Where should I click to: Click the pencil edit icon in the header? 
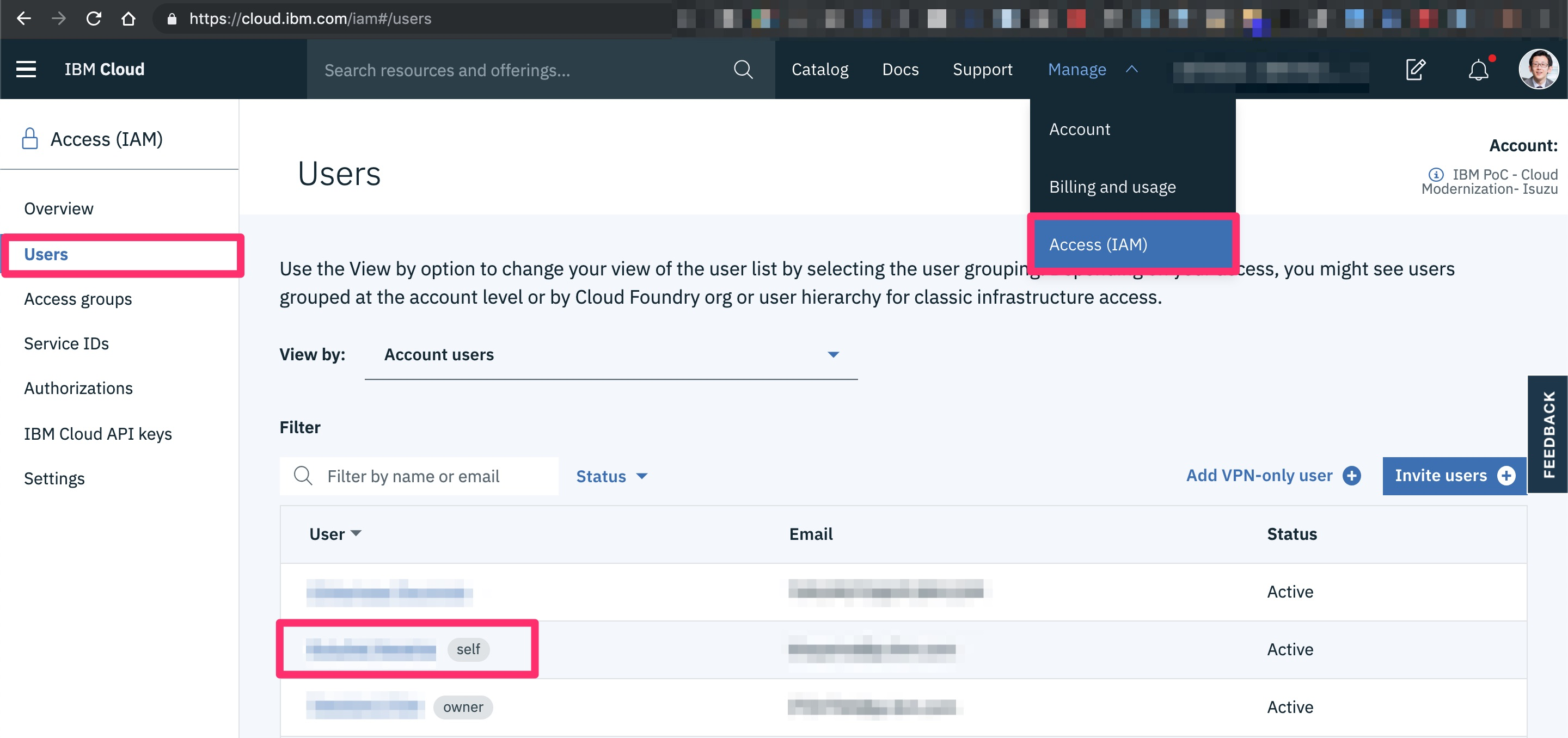(x=1416, y=69)
